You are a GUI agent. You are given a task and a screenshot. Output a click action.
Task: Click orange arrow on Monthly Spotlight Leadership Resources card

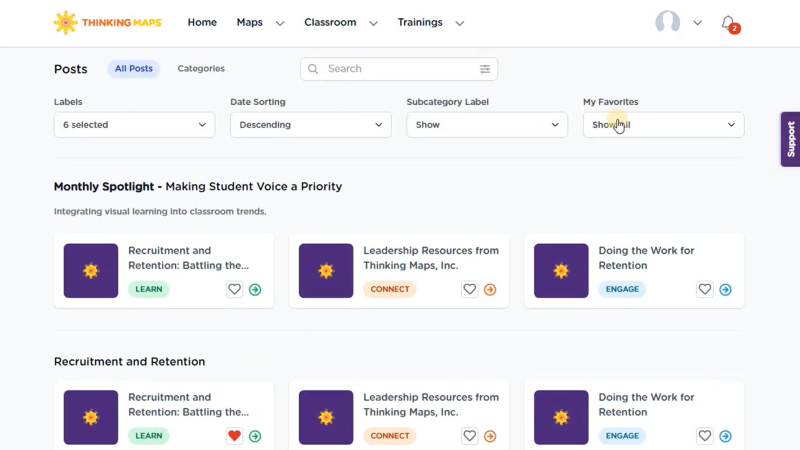click(x=490, y=290)
